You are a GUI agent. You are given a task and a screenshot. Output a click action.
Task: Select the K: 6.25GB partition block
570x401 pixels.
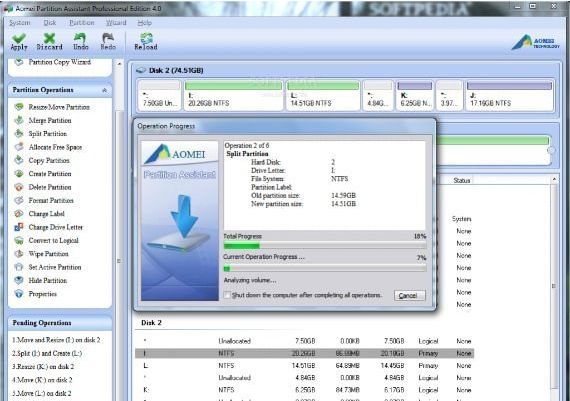point(415,96)
